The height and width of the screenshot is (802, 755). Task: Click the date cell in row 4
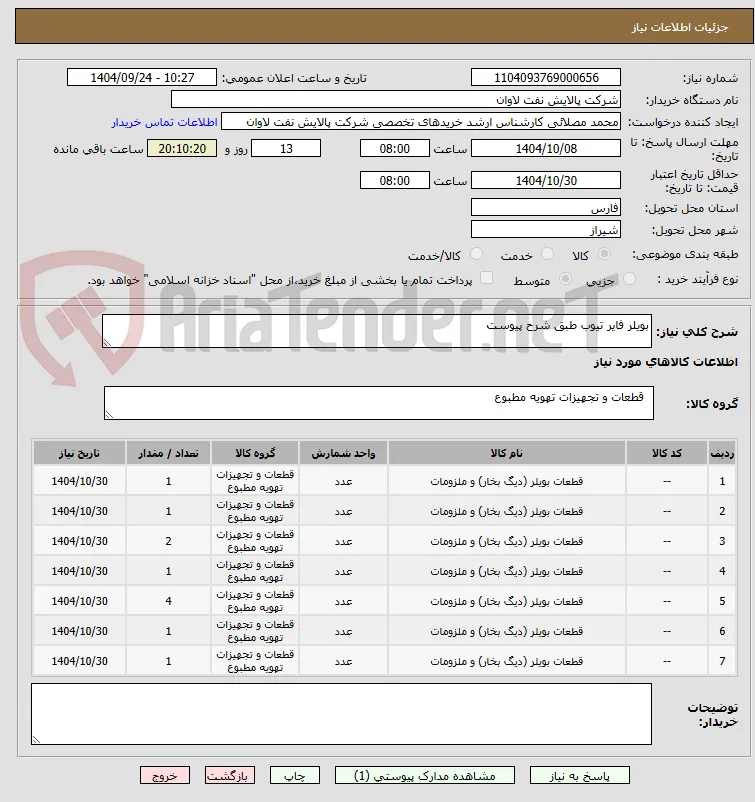coord(79,571)
